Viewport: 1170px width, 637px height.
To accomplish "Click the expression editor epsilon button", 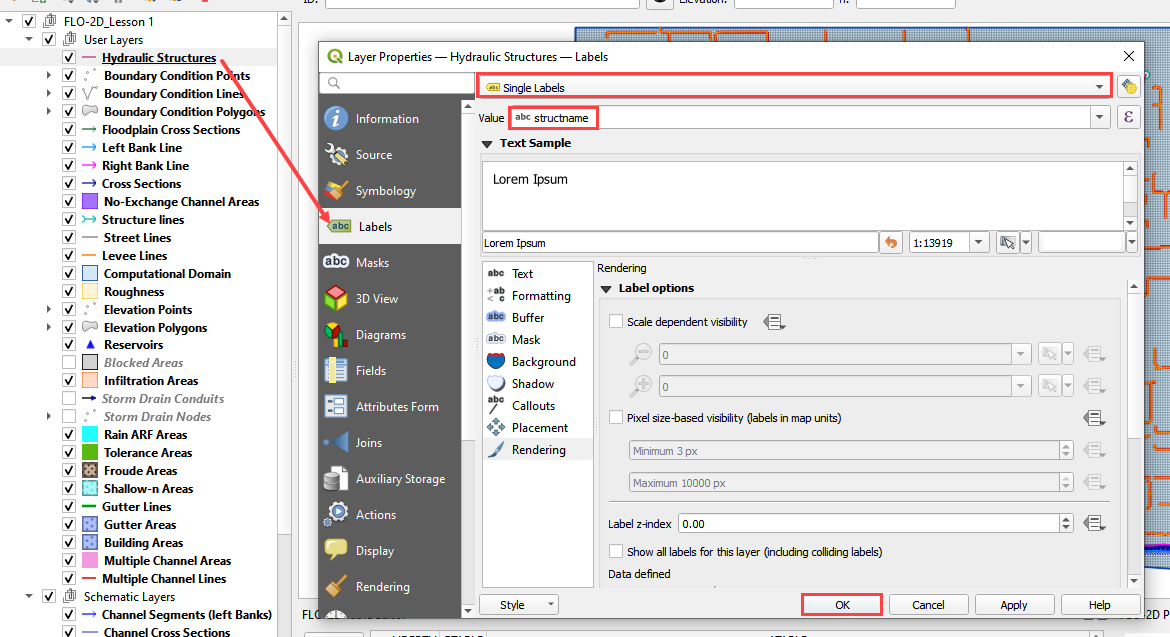I will click(x=1128, y=118).
